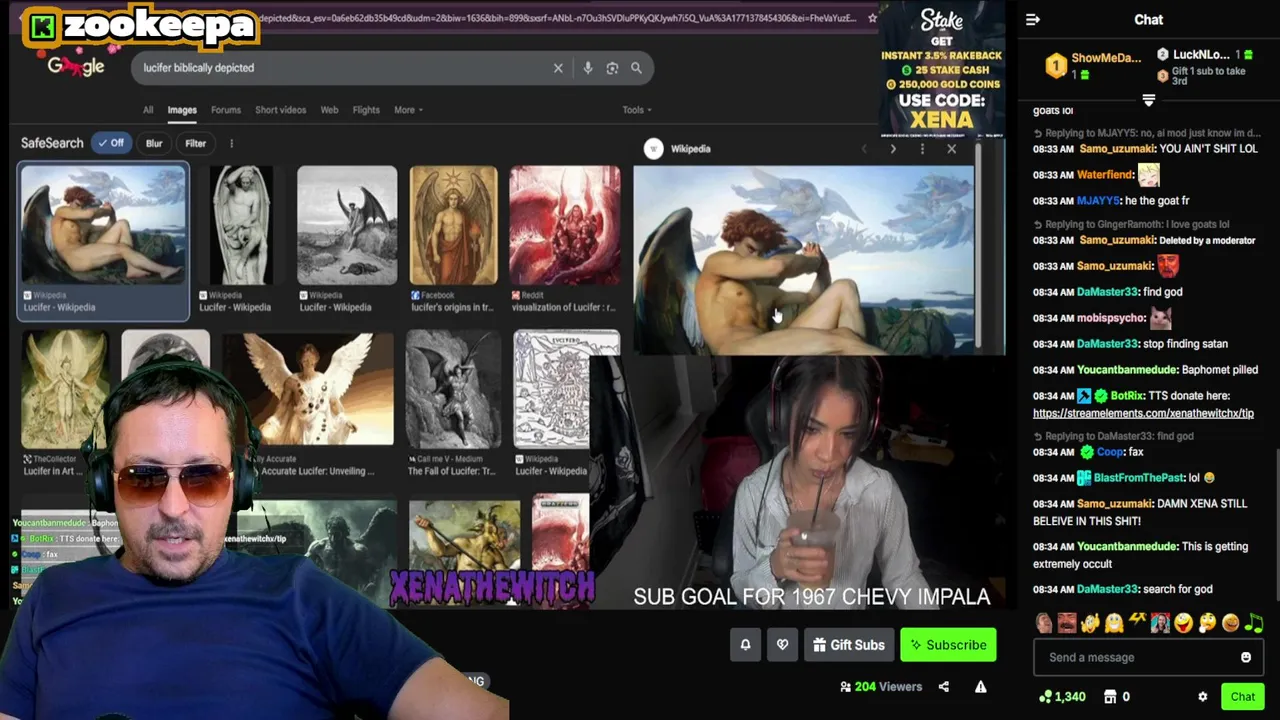The image size is (1280, 720).
Task: Open the streamelements tip link in chat
Action: click(x=1143, y=413)
